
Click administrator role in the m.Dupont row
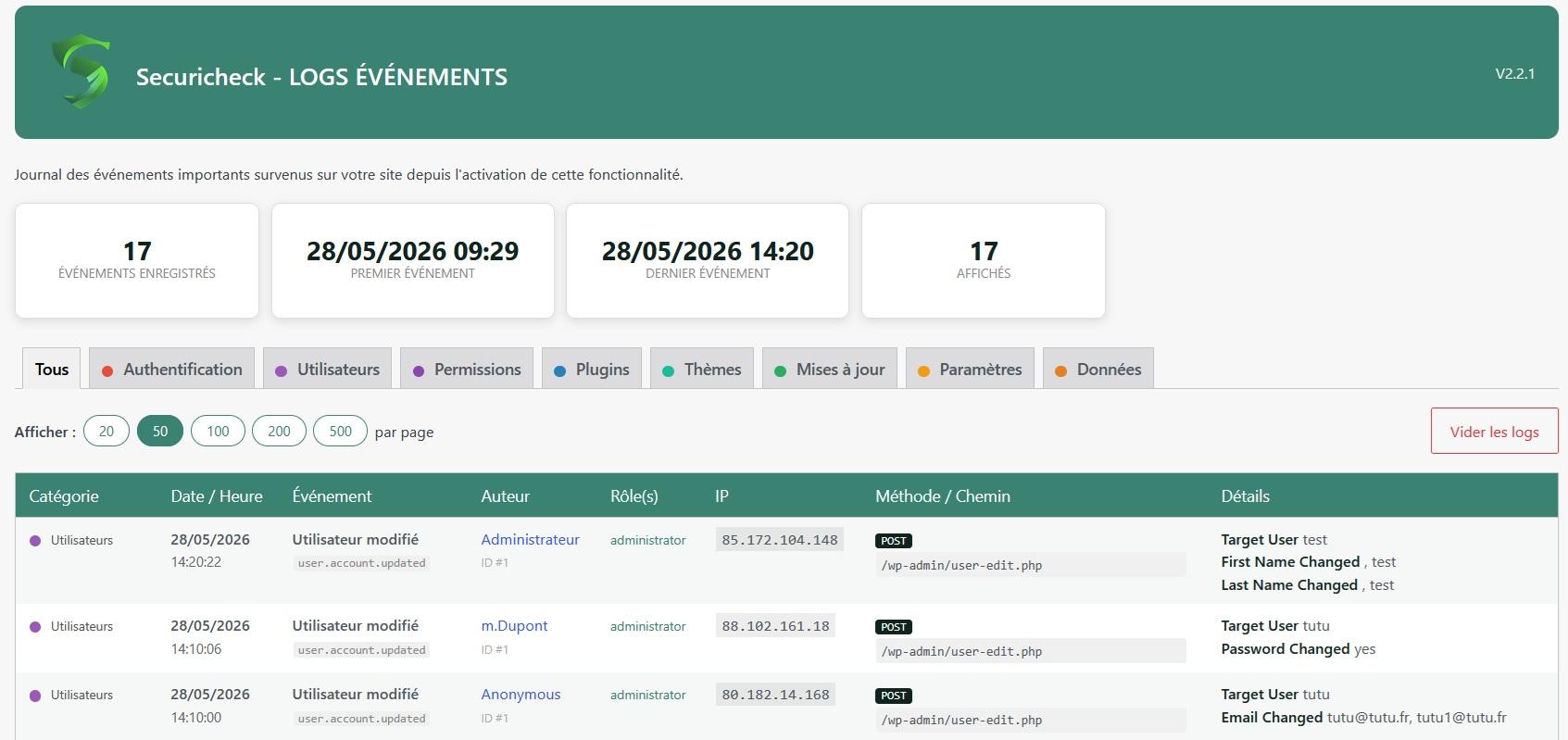648,626
